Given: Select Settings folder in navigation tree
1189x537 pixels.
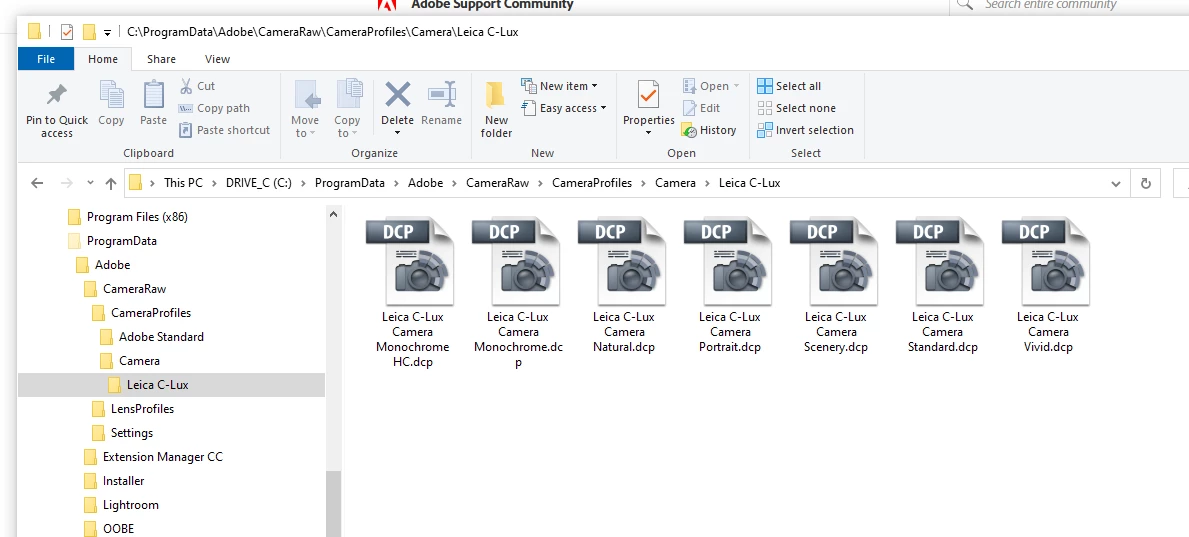Looking at the screenshot, I should coord(131,433).
